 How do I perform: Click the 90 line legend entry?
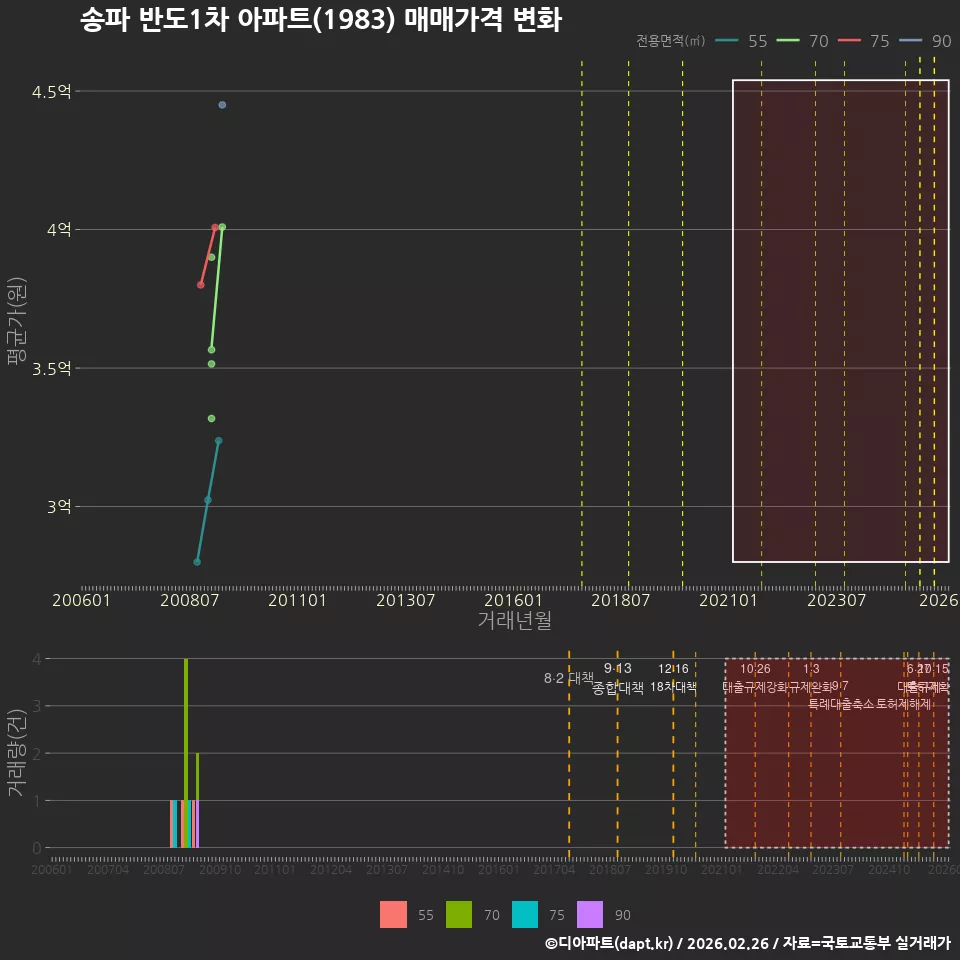[925, 41]
